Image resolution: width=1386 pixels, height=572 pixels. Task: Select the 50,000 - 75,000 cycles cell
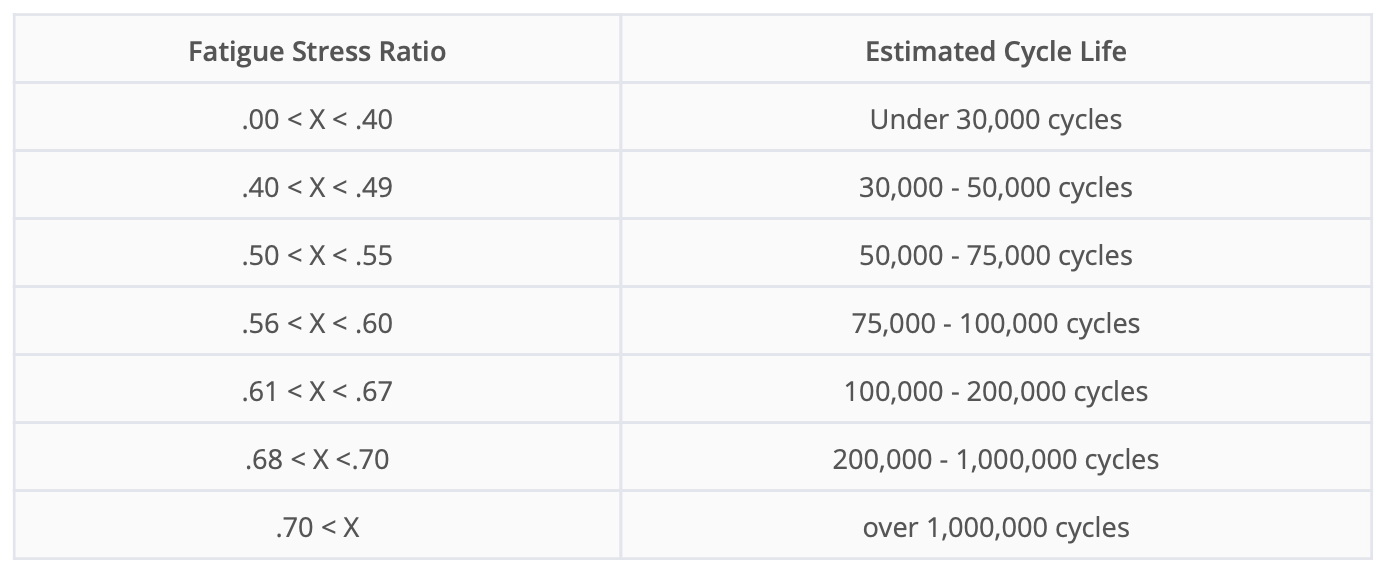coord(995,256)
